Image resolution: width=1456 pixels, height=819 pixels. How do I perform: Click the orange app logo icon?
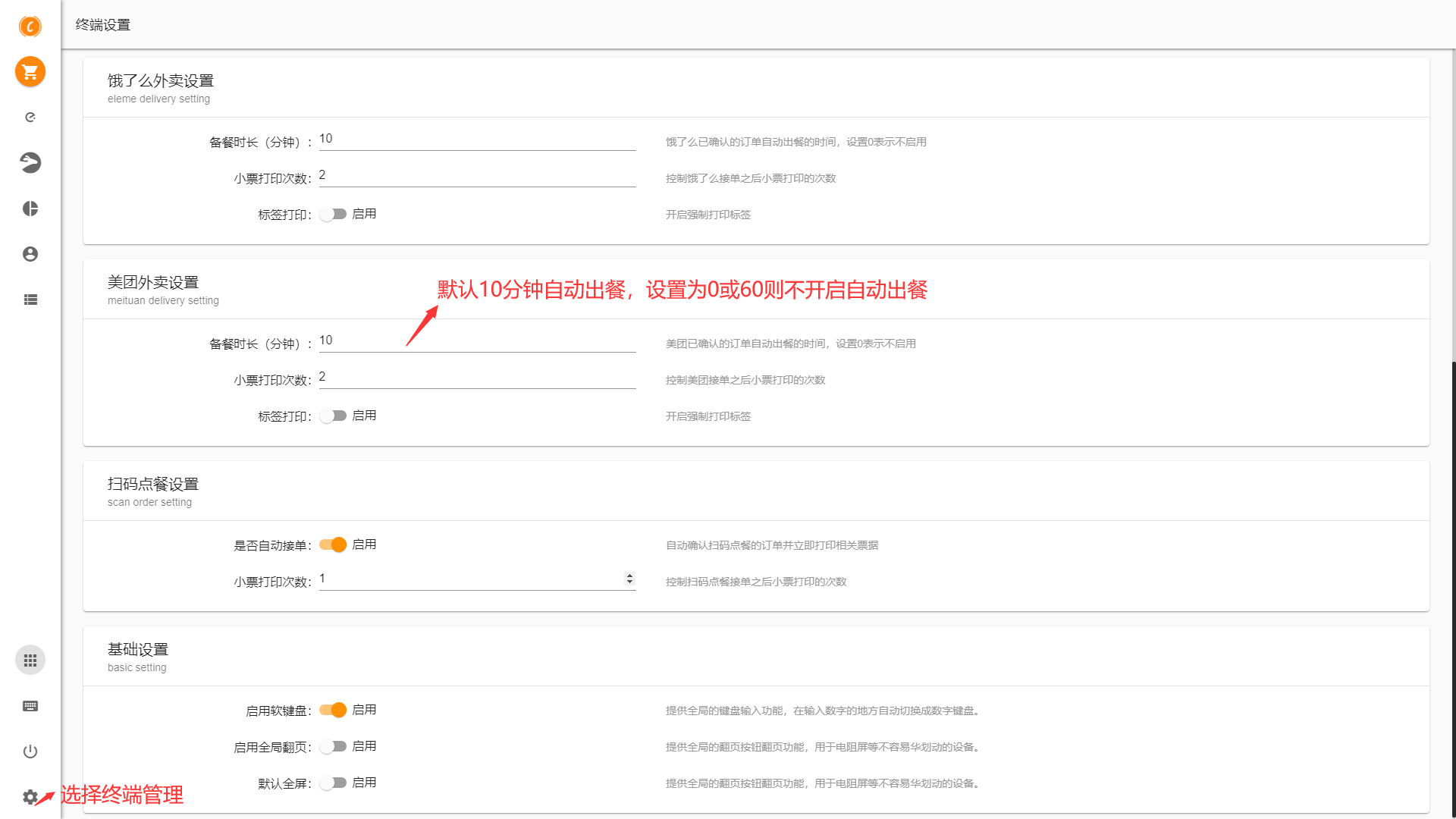(30, 27)
